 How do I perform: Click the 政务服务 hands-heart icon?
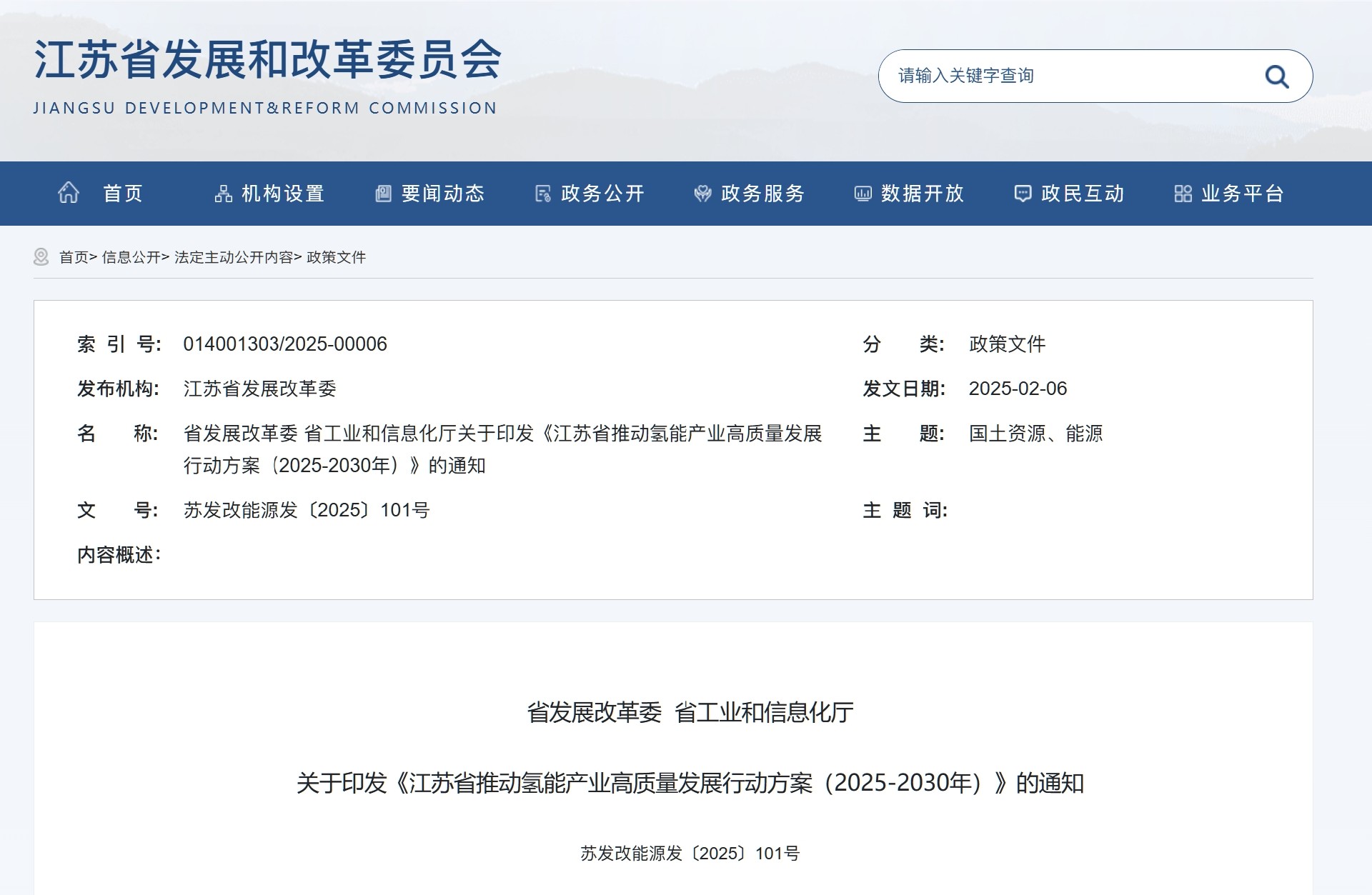tap(702, 194)
